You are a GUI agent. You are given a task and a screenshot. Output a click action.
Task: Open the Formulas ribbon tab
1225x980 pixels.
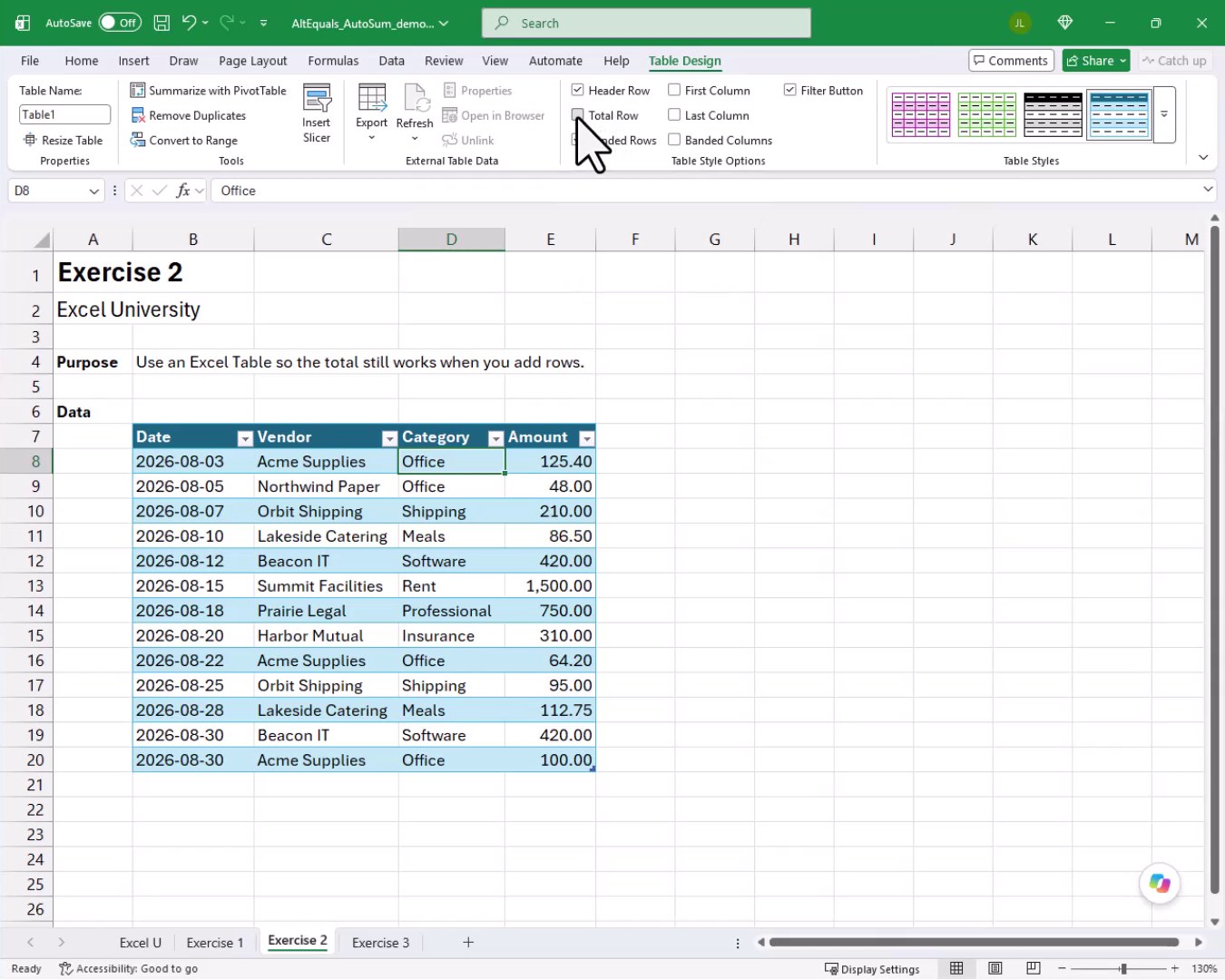333,61
